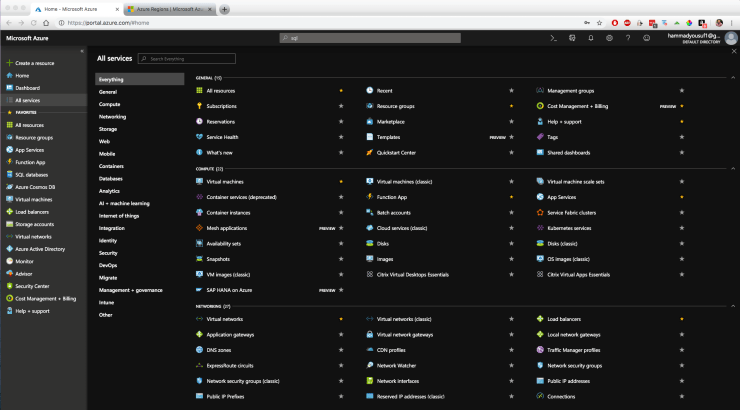Click the browser back arrow

tap(9, 23)
